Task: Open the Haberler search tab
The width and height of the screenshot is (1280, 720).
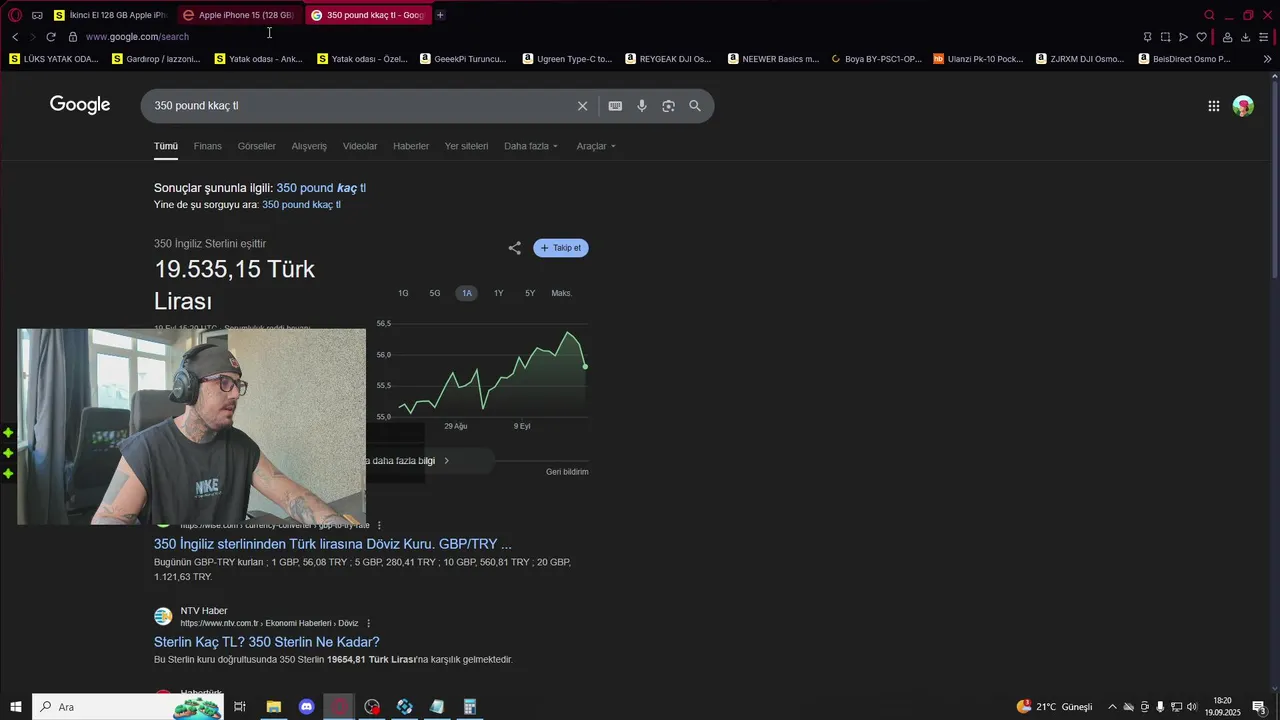Action: coord(411,146)
